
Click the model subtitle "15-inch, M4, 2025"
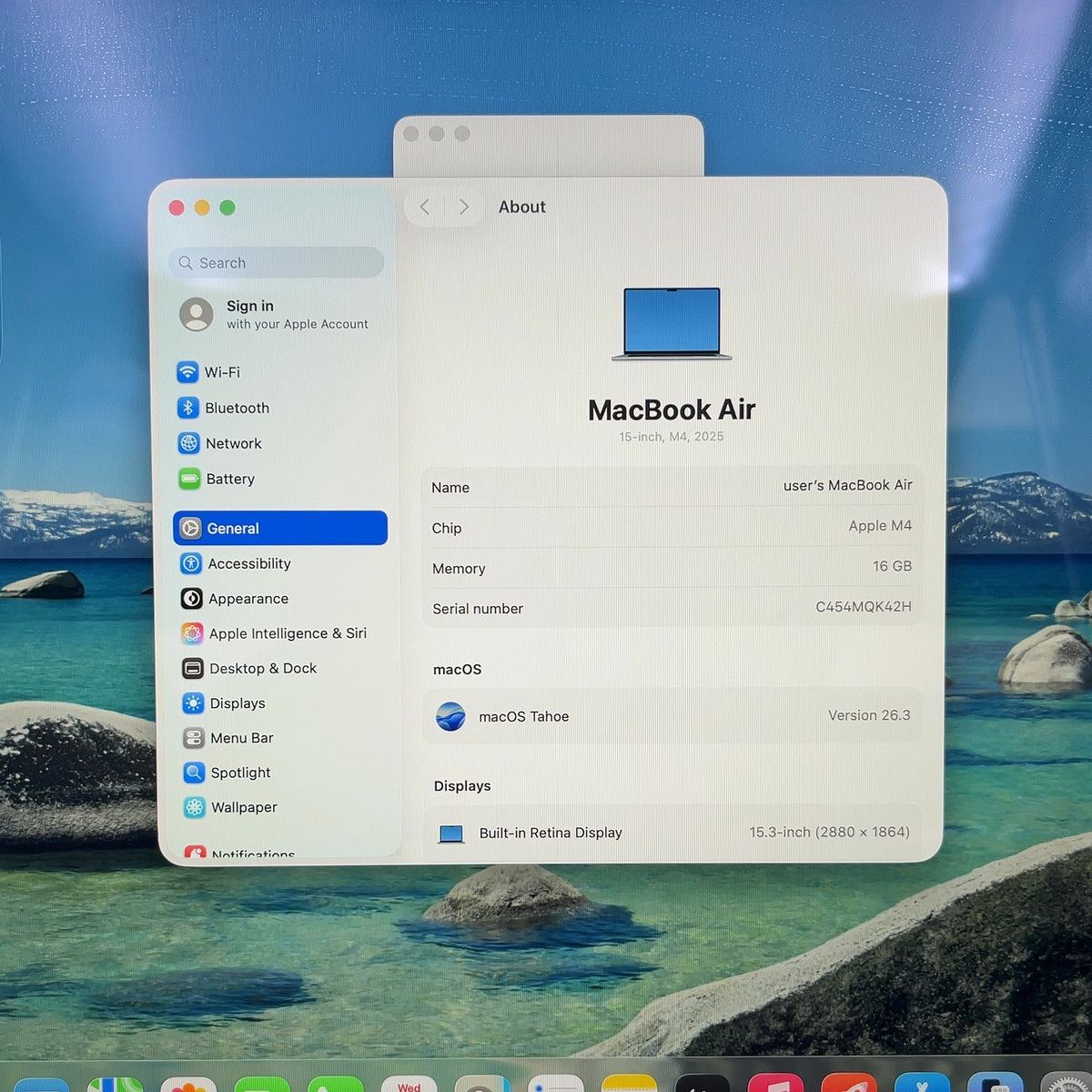pos(672,437)
